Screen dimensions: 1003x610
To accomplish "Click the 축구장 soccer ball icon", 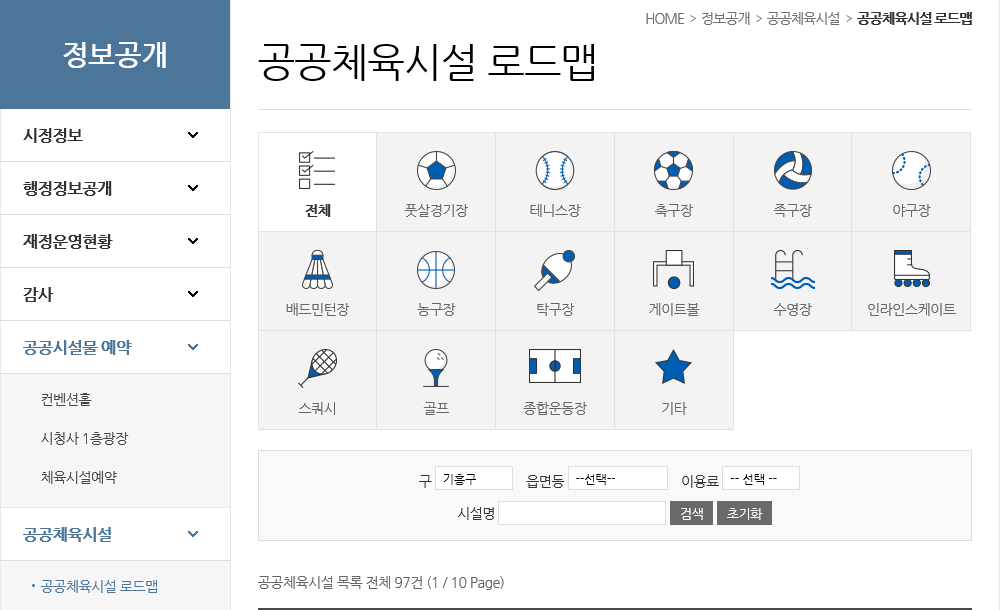I will 673,171.
